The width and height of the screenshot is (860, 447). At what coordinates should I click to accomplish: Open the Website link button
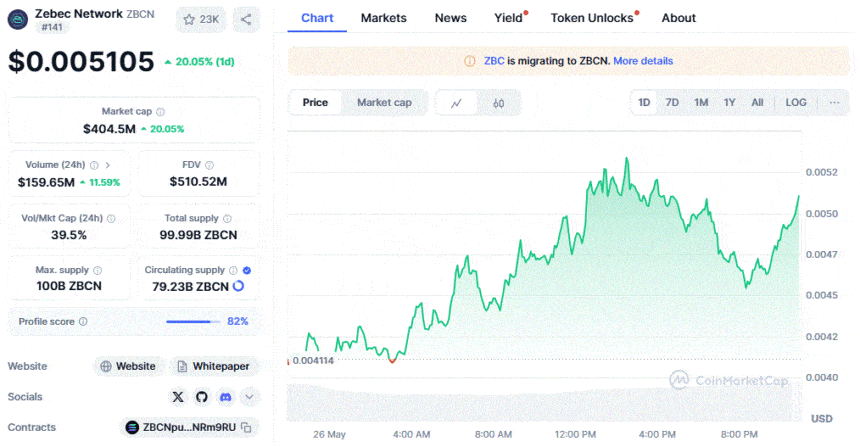pos(128,366)
